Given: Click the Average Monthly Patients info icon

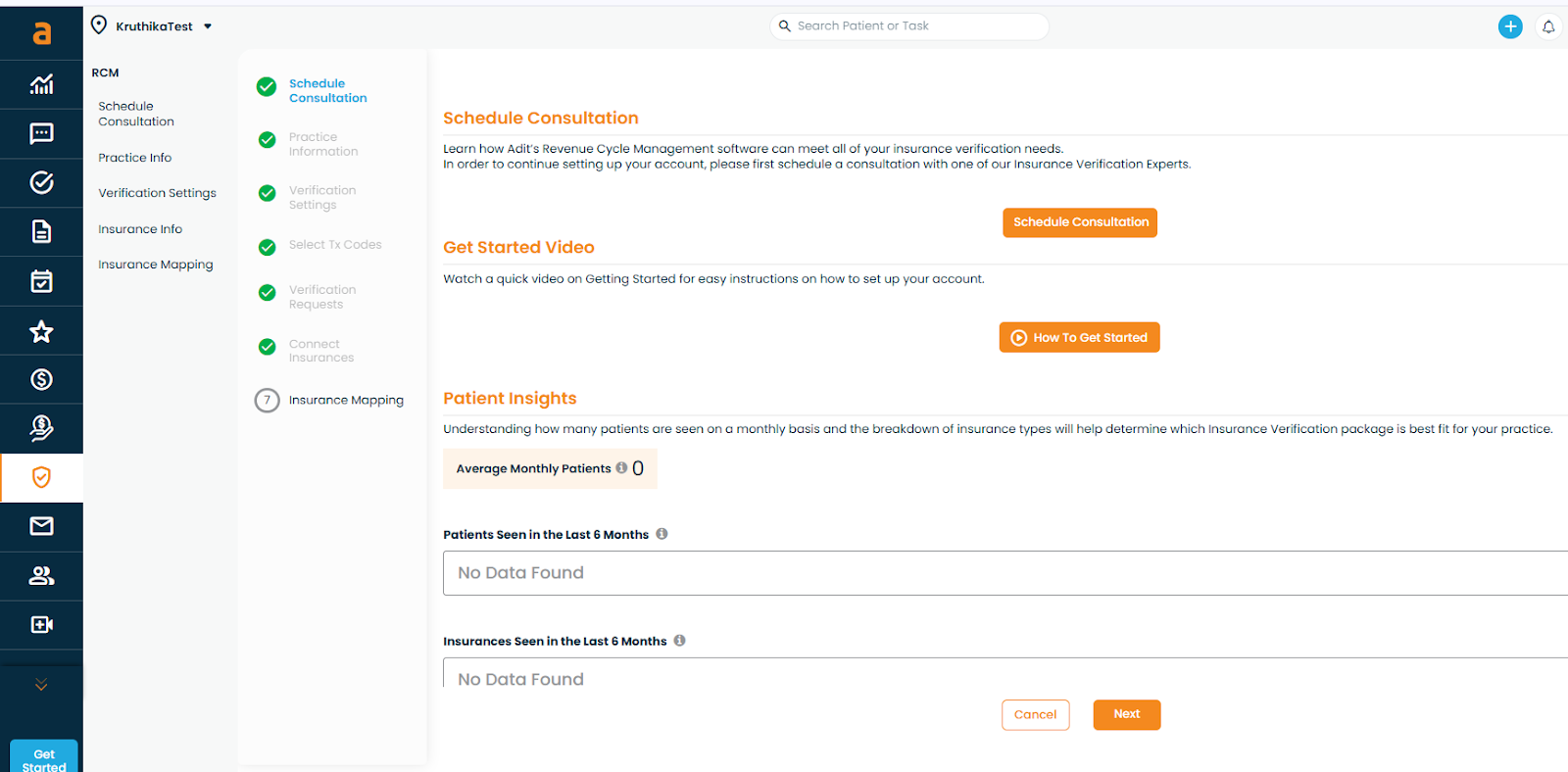Looking at the screenshot, I should (x=621, y=468).
